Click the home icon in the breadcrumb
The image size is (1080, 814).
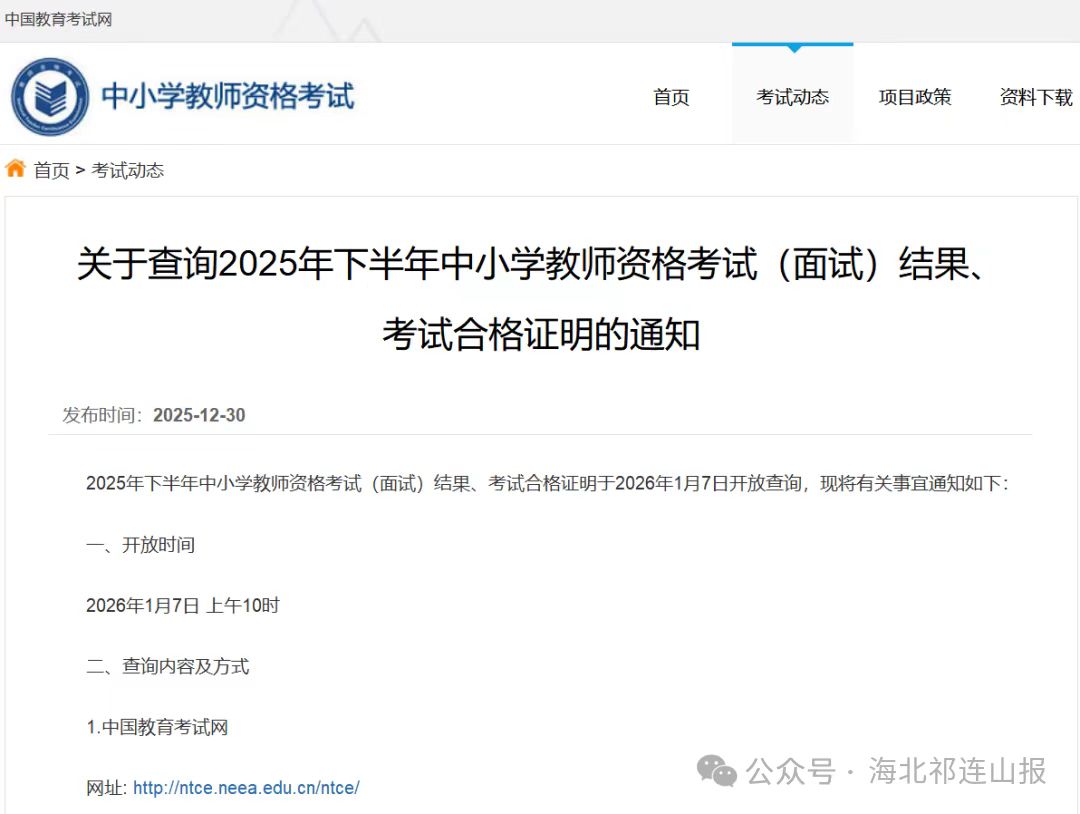tap(14, 168)
